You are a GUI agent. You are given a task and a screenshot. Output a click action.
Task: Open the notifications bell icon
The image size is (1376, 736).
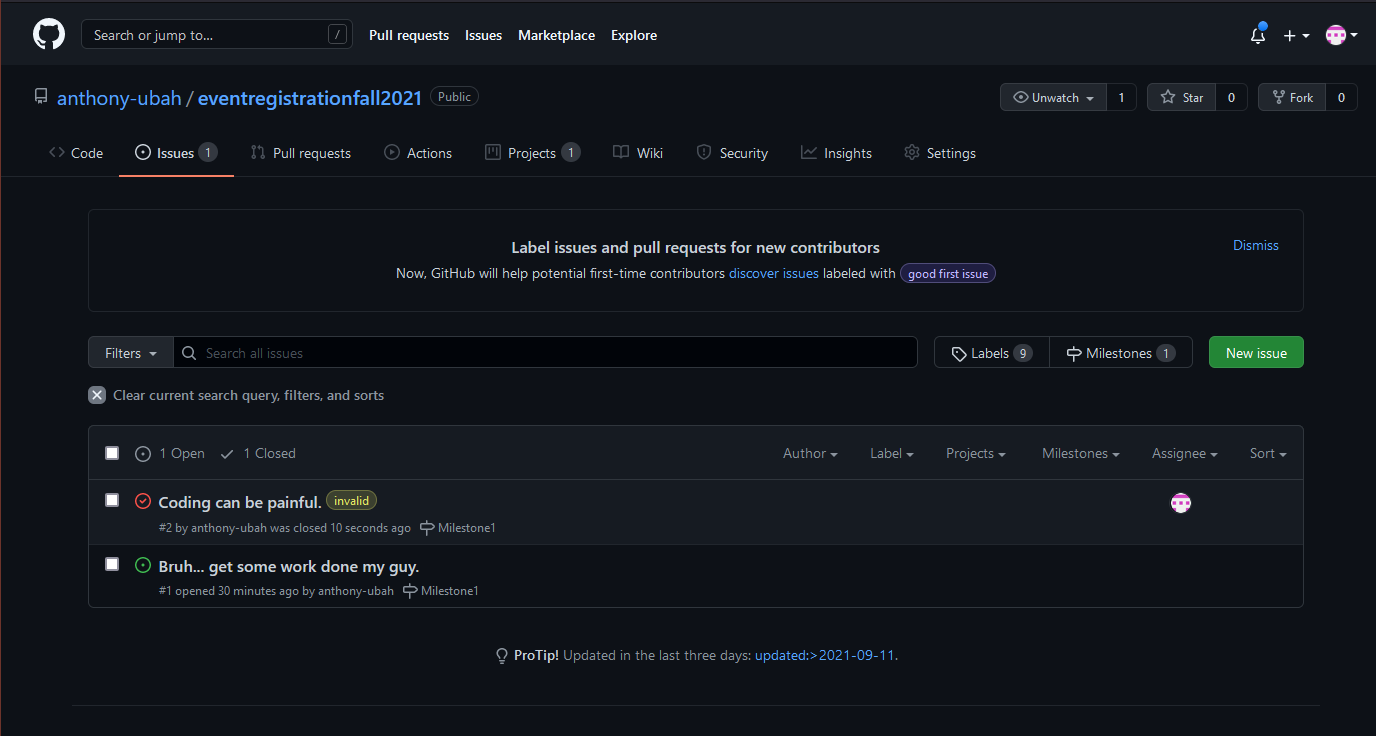(x=1258, y=35)
